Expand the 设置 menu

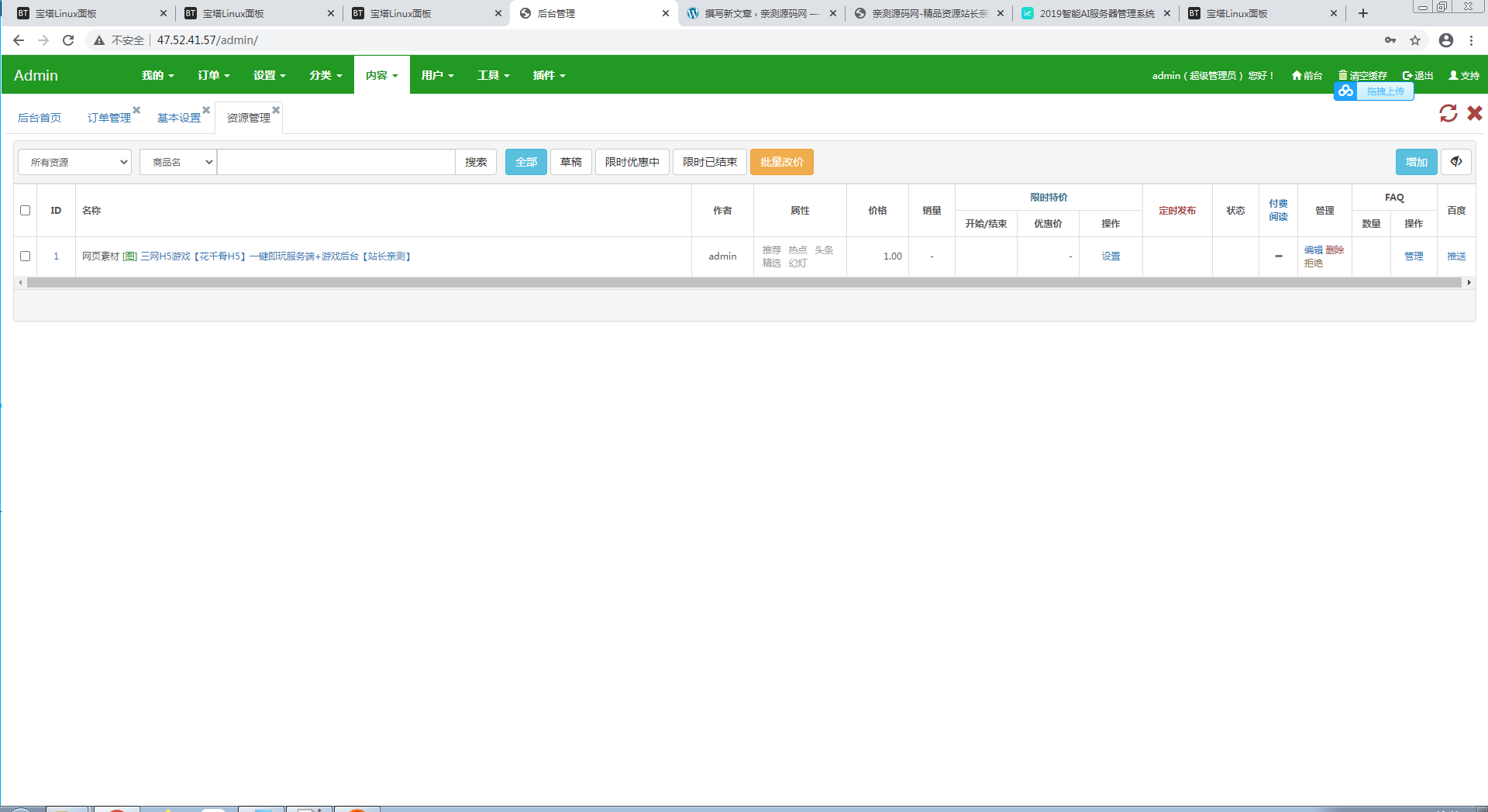point(269,75)
